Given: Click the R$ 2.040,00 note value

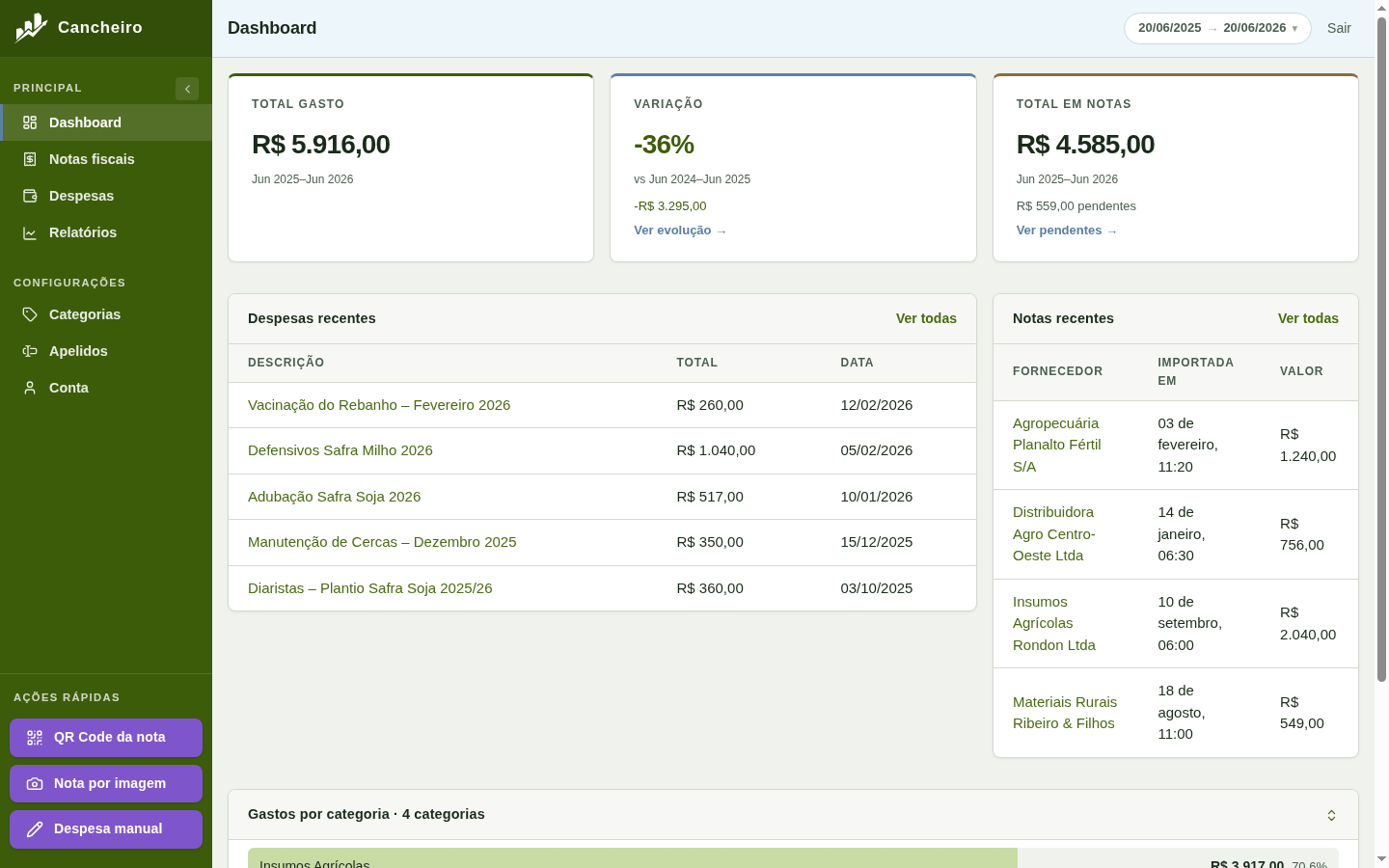Looking at the screenshot, I should 1308,624.
